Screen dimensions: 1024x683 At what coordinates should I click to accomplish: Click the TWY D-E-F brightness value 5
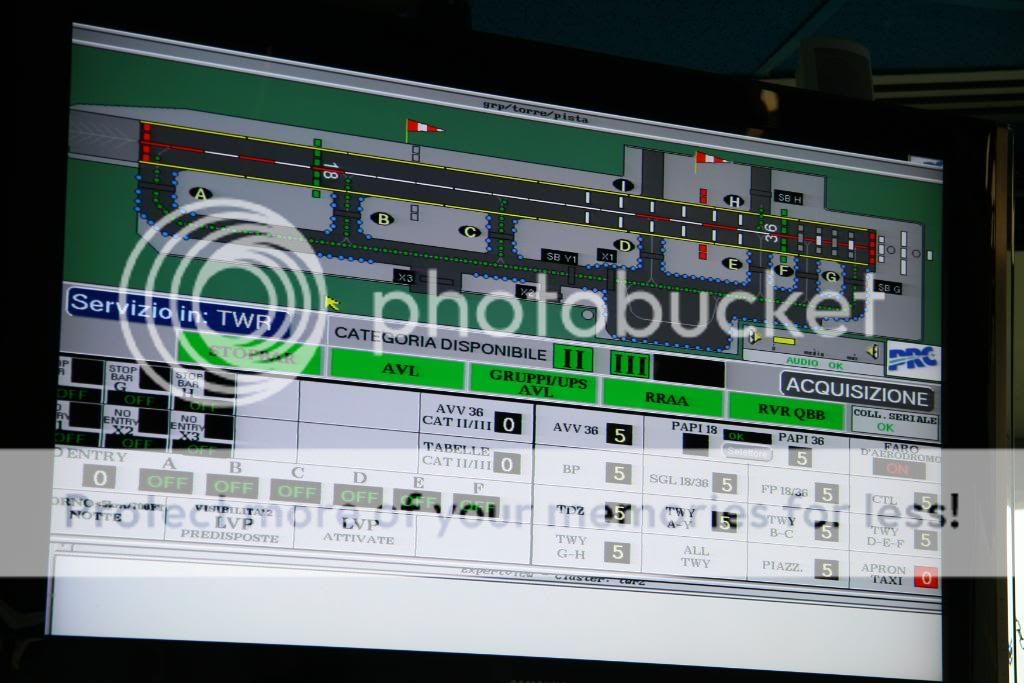(925, 540)
